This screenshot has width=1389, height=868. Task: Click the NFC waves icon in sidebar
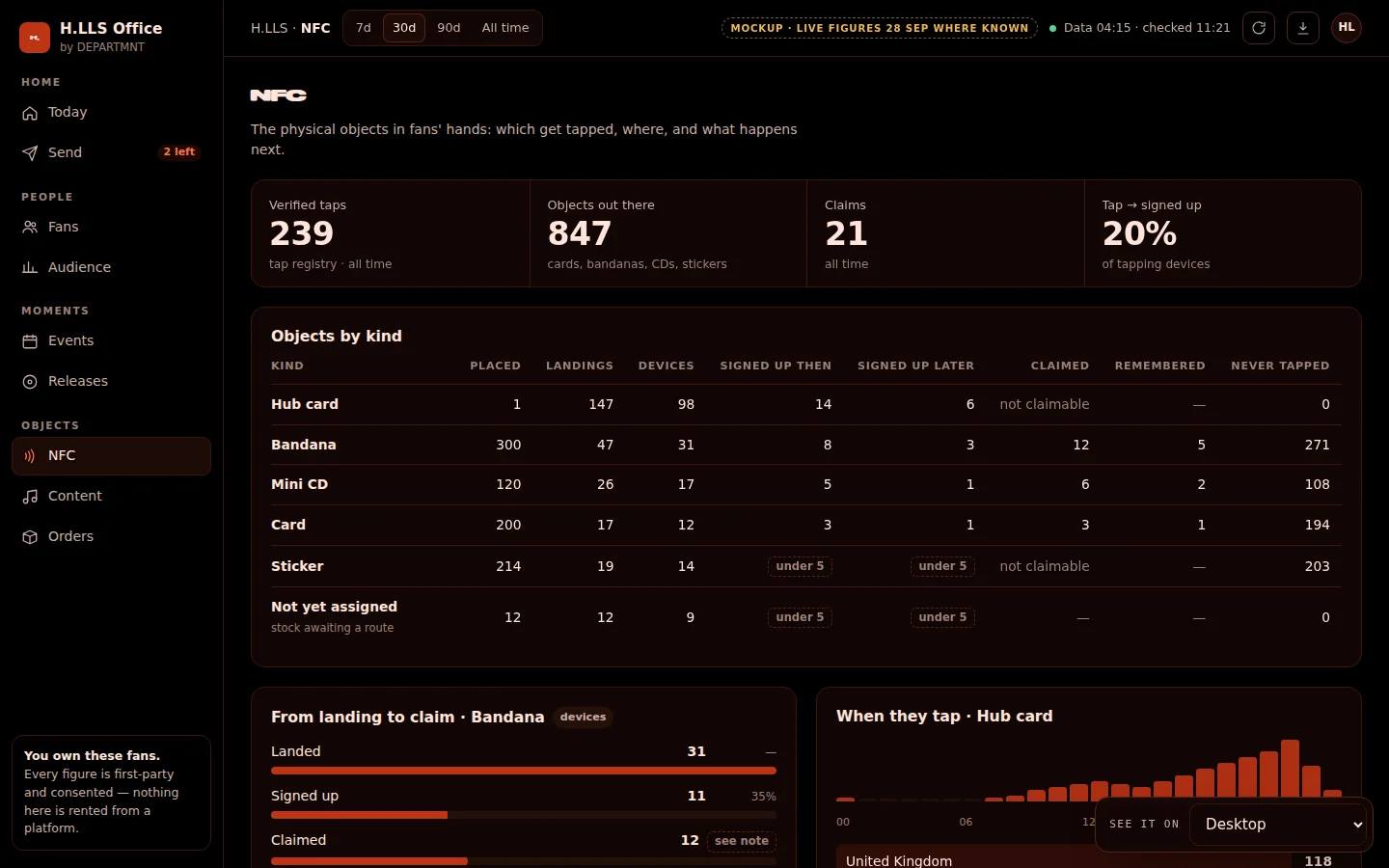point(30,456)
